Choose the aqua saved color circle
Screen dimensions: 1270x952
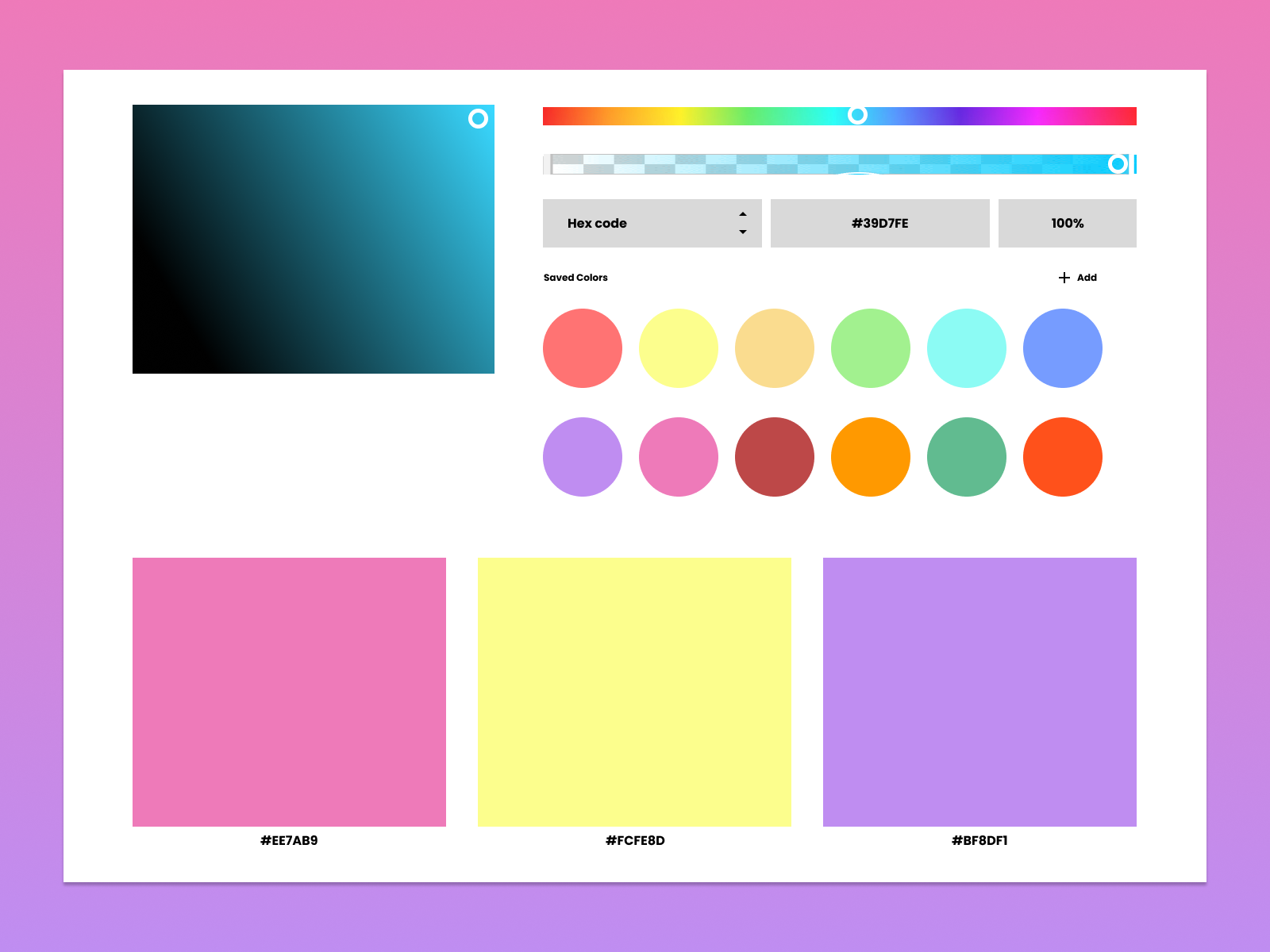(966, 347)
